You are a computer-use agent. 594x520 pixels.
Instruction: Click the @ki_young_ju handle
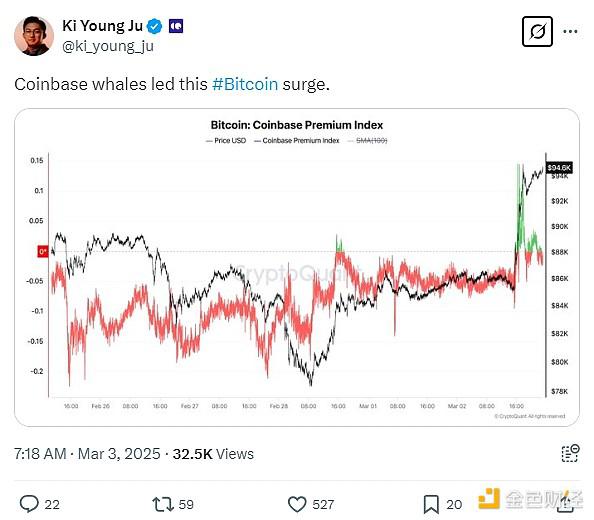(x=108, y=46)
